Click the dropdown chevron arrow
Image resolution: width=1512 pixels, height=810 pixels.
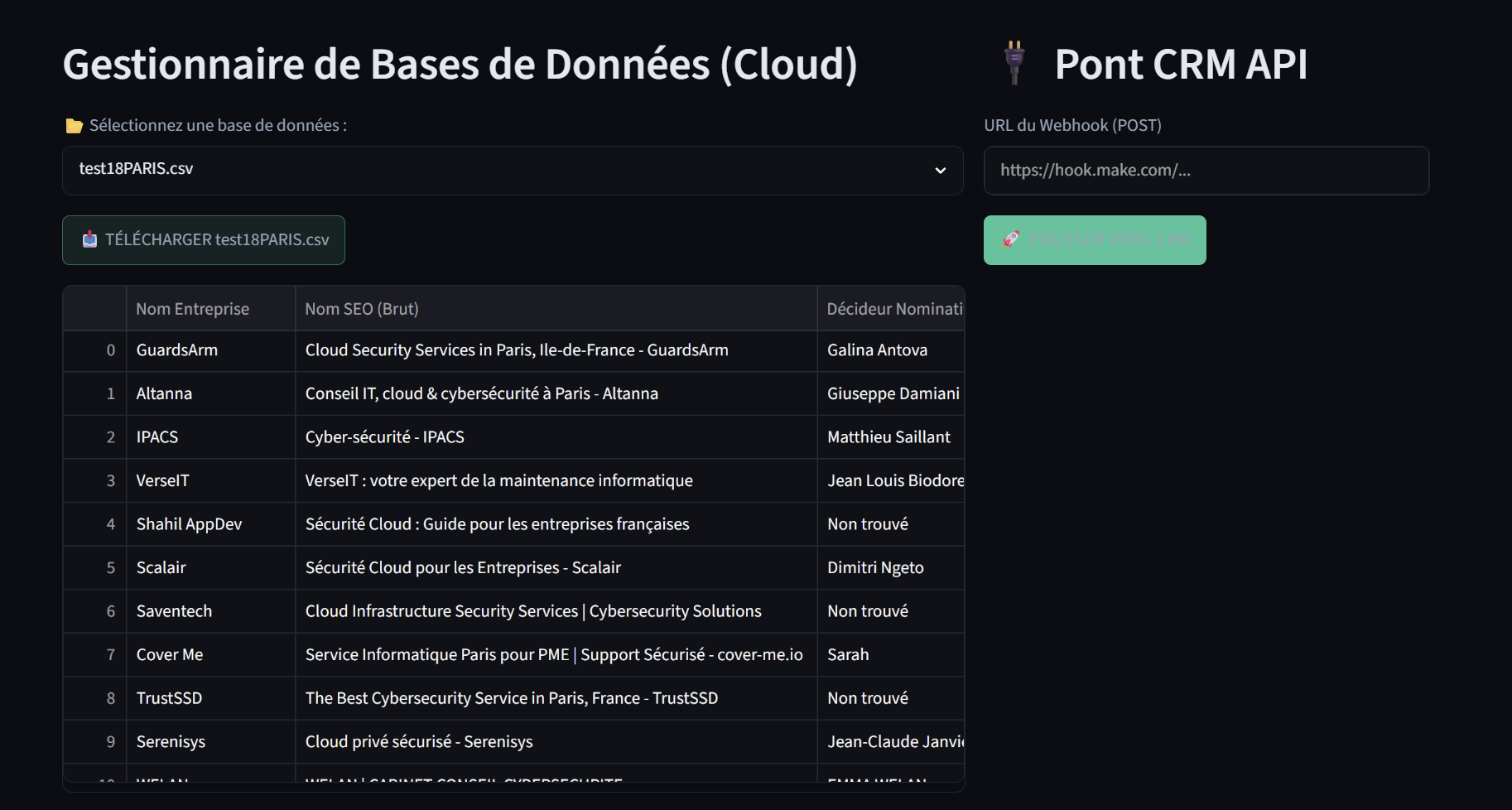point(941,171)
